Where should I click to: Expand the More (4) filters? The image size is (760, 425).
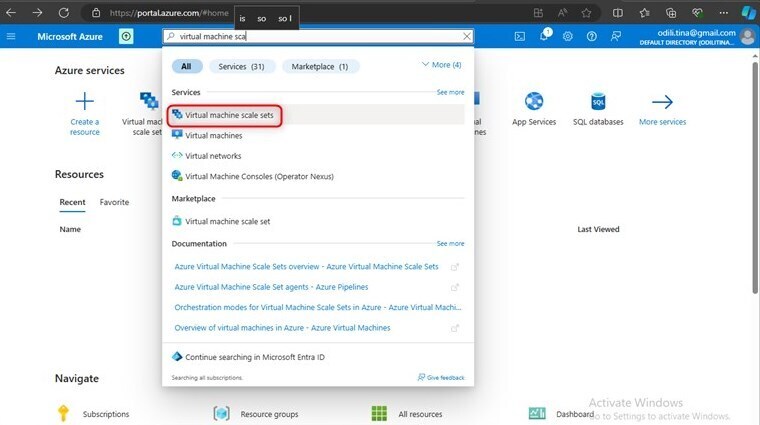pos(442,65)
